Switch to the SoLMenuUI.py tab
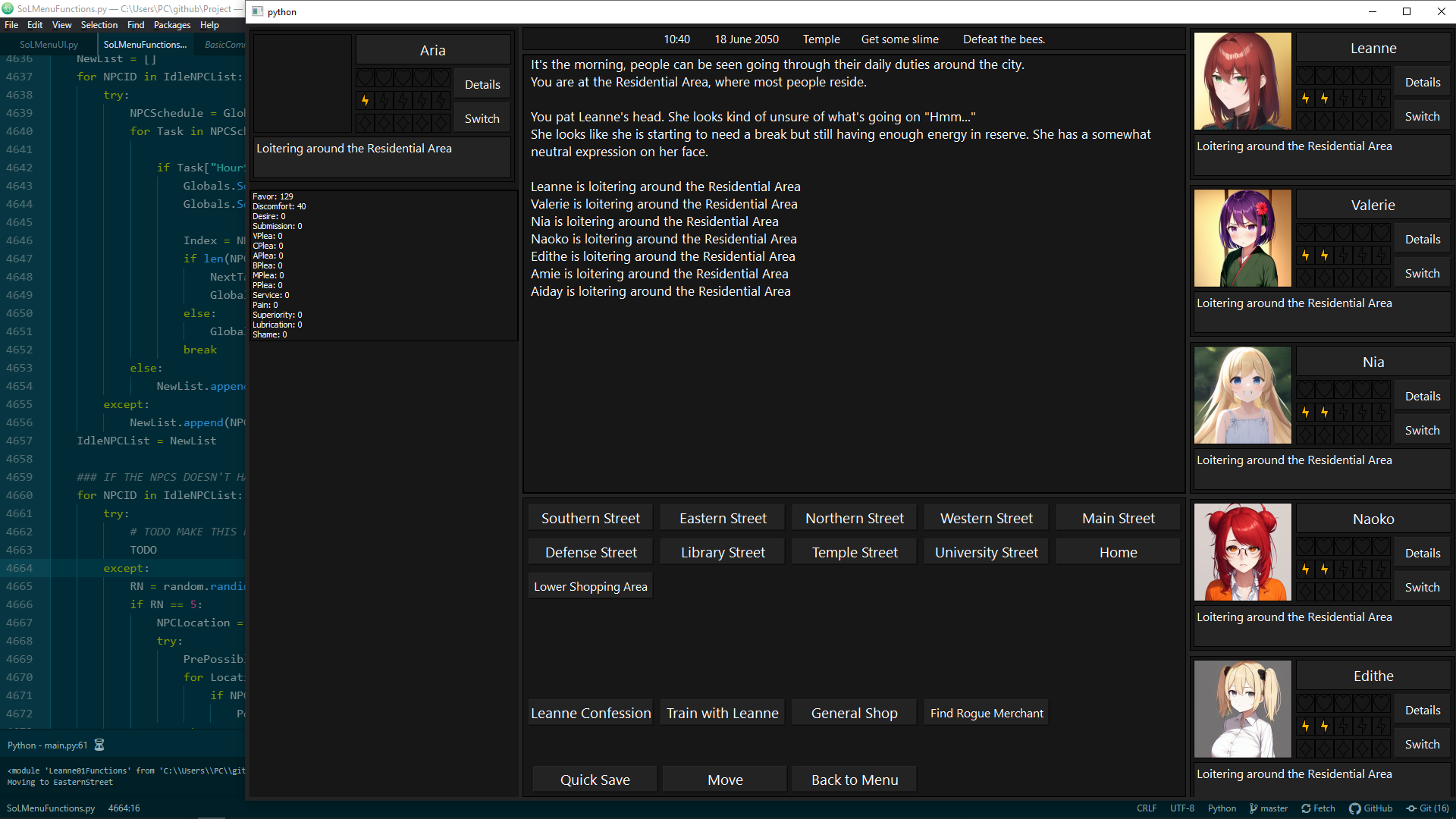1456x819 pixels. tap(49, 45)
